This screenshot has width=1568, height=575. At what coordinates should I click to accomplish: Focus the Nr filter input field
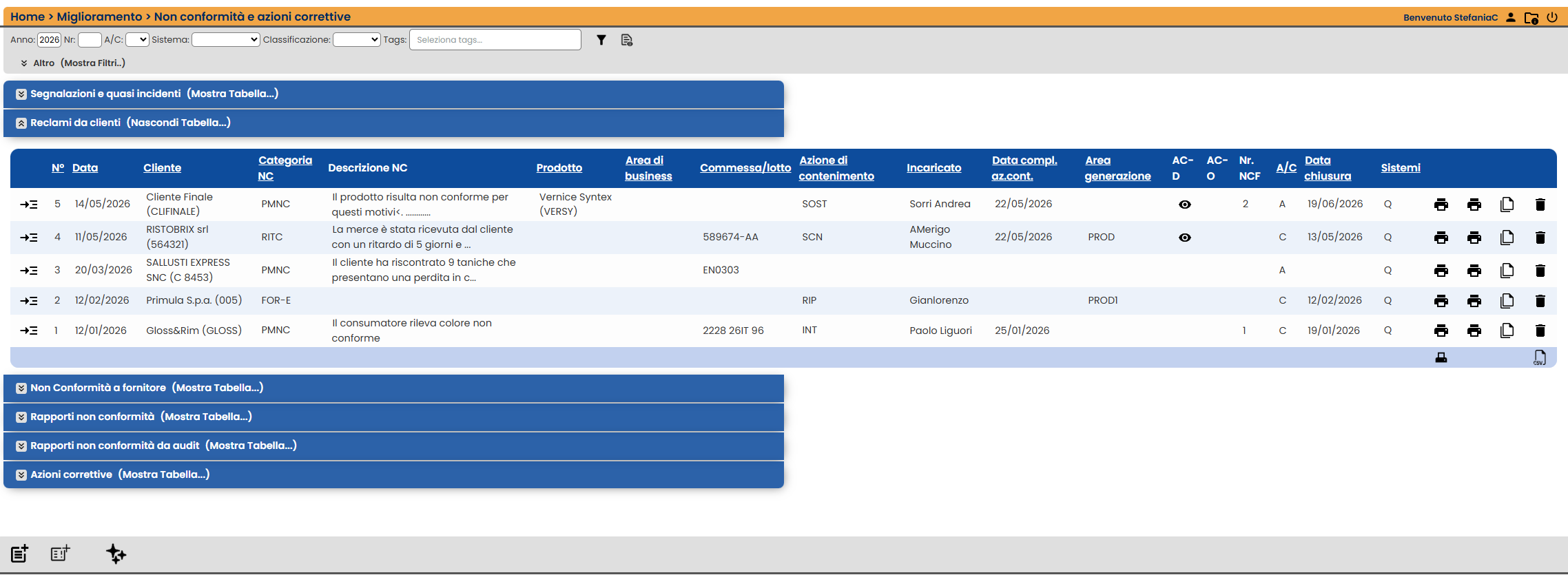point(90,40)
